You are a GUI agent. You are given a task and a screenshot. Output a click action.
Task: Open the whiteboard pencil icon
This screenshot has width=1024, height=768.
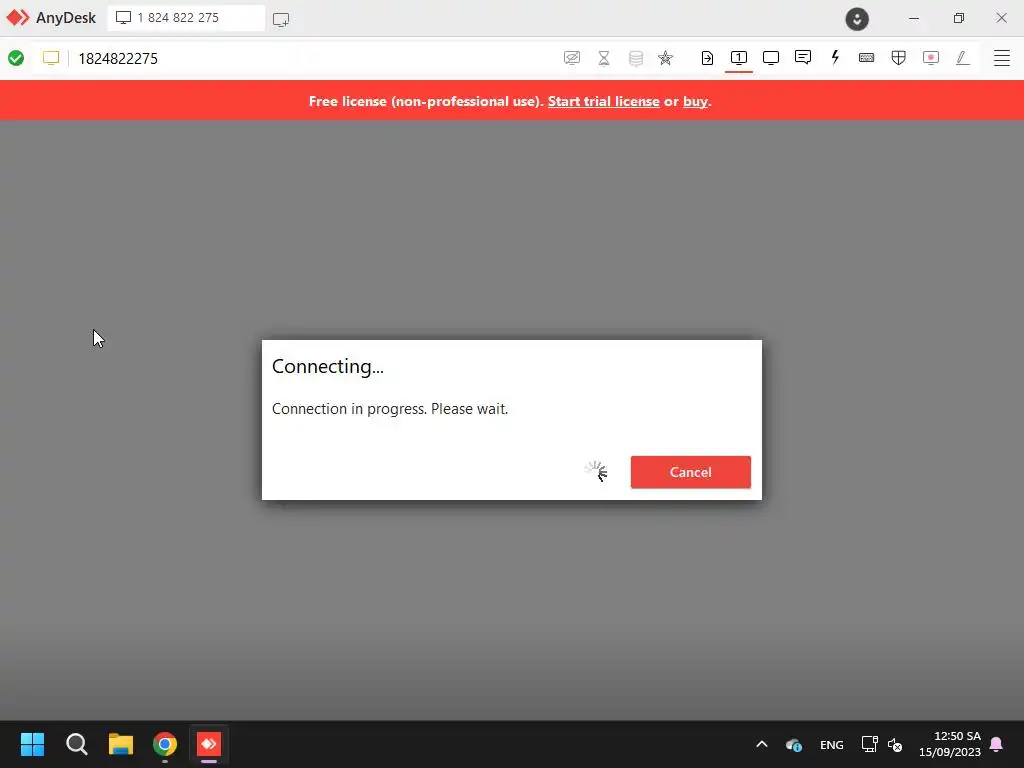[963, 58]
